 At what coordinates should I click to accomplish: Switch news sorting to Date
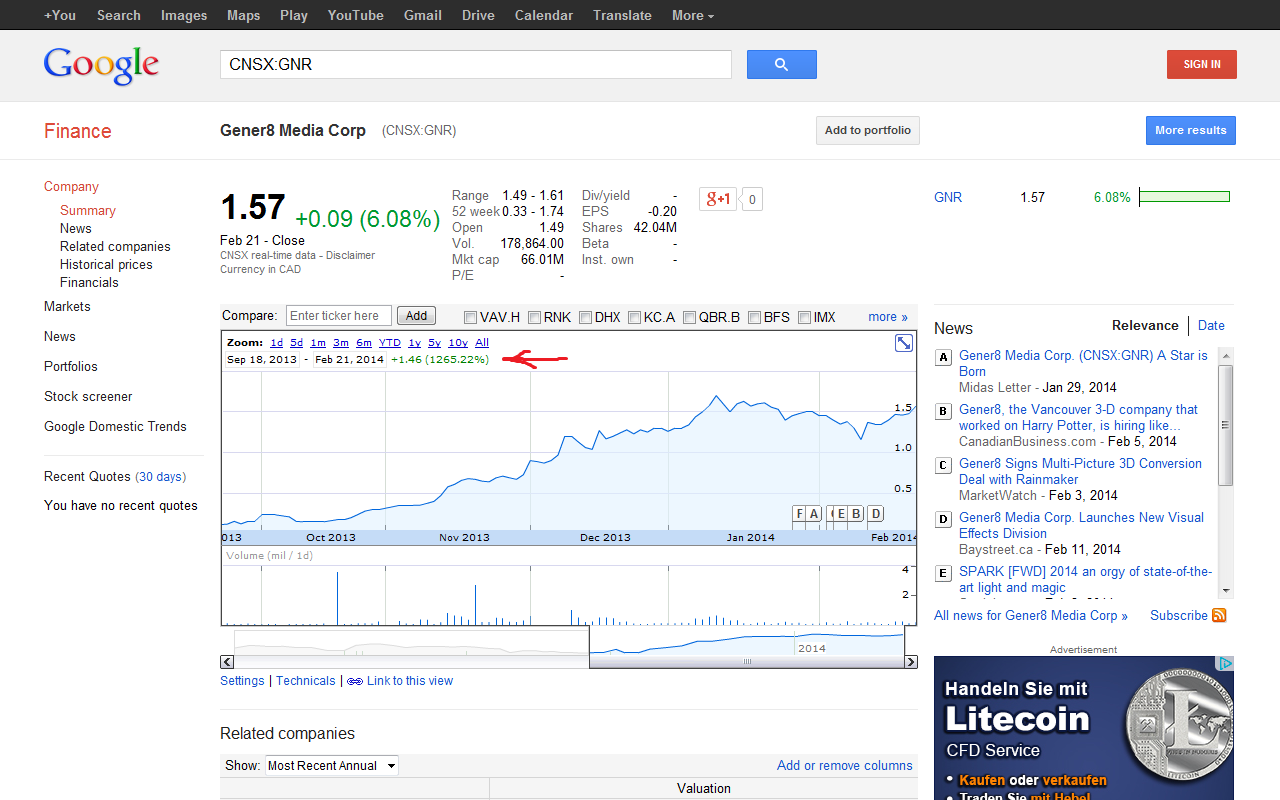click(1211, 325)
